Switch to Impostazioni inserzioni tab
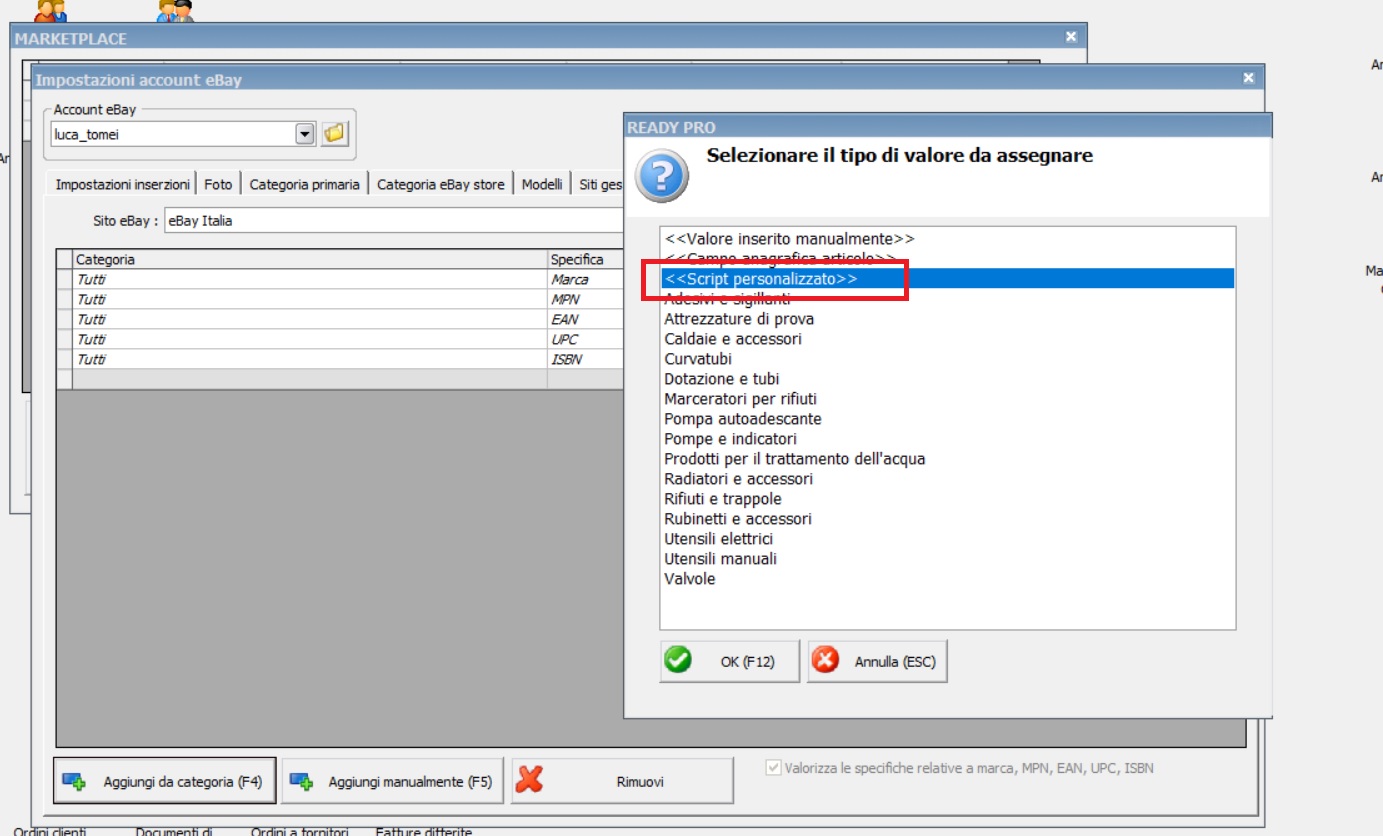Image resolution: width=1383 pixels, height=836 pixels. click(122, 184)
